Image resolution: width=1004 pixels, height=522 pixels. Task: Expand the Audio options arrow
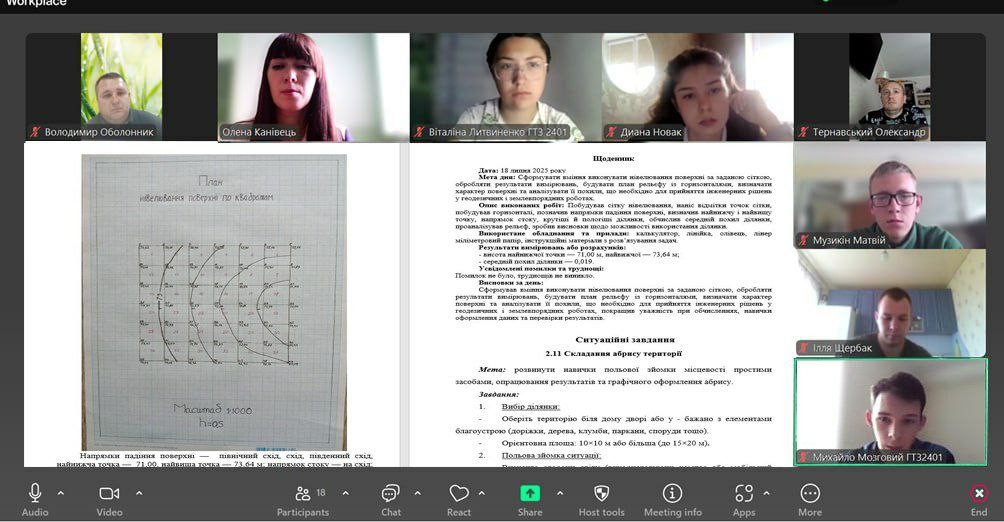point(60,493)
